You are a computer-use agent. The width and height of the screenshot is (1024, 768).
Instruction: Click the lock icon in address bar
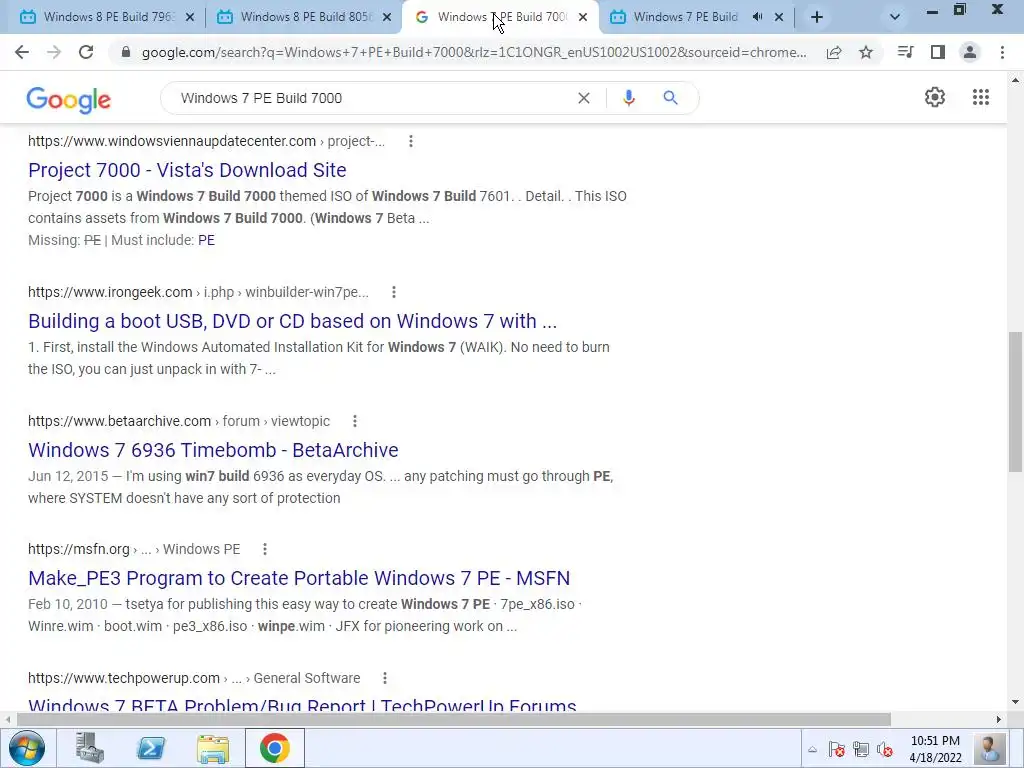pyautogui.click(x=126, y=52)
